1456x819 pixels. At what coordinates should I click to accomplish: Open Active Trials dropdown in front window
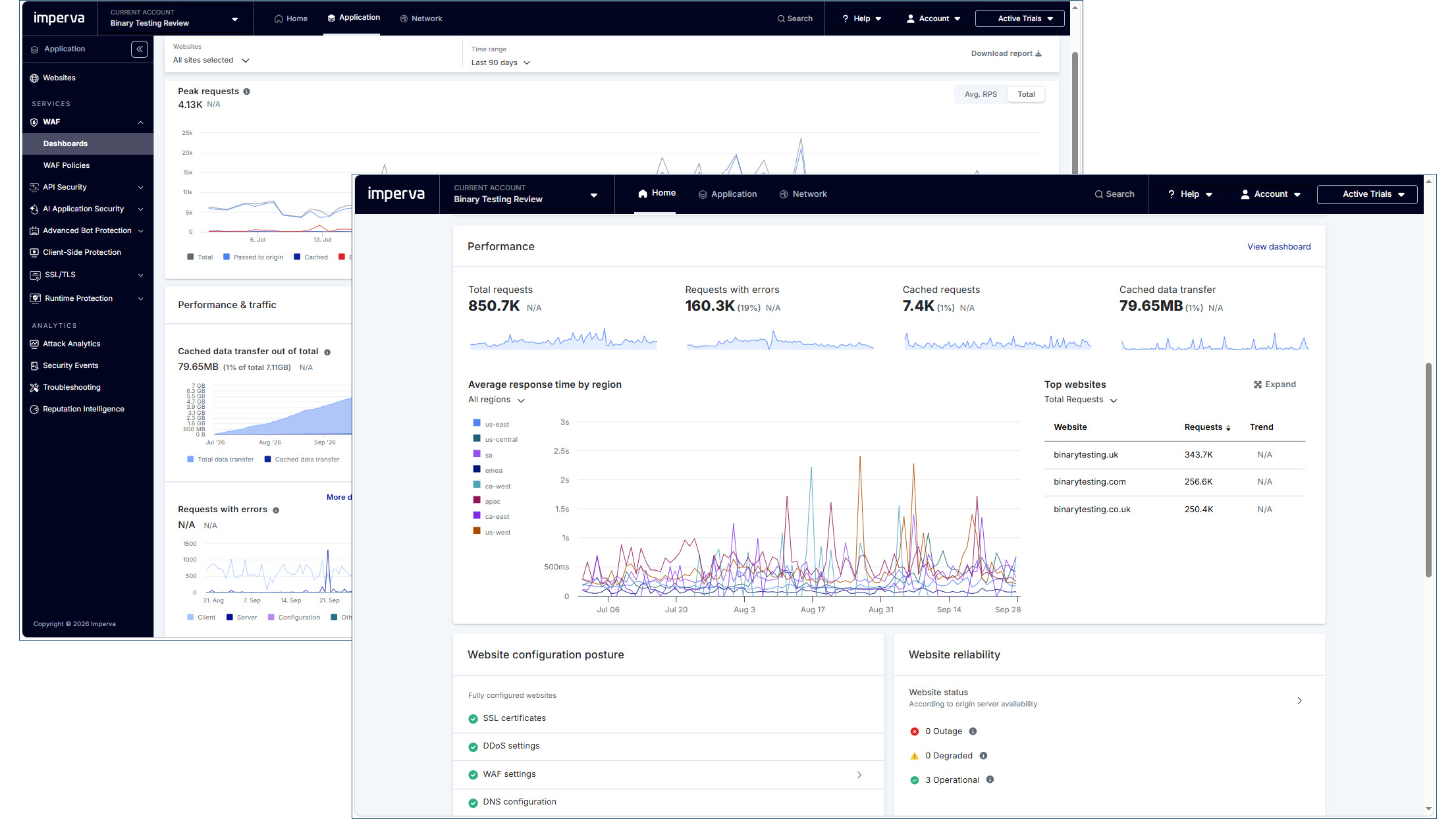click(1367, 194)
